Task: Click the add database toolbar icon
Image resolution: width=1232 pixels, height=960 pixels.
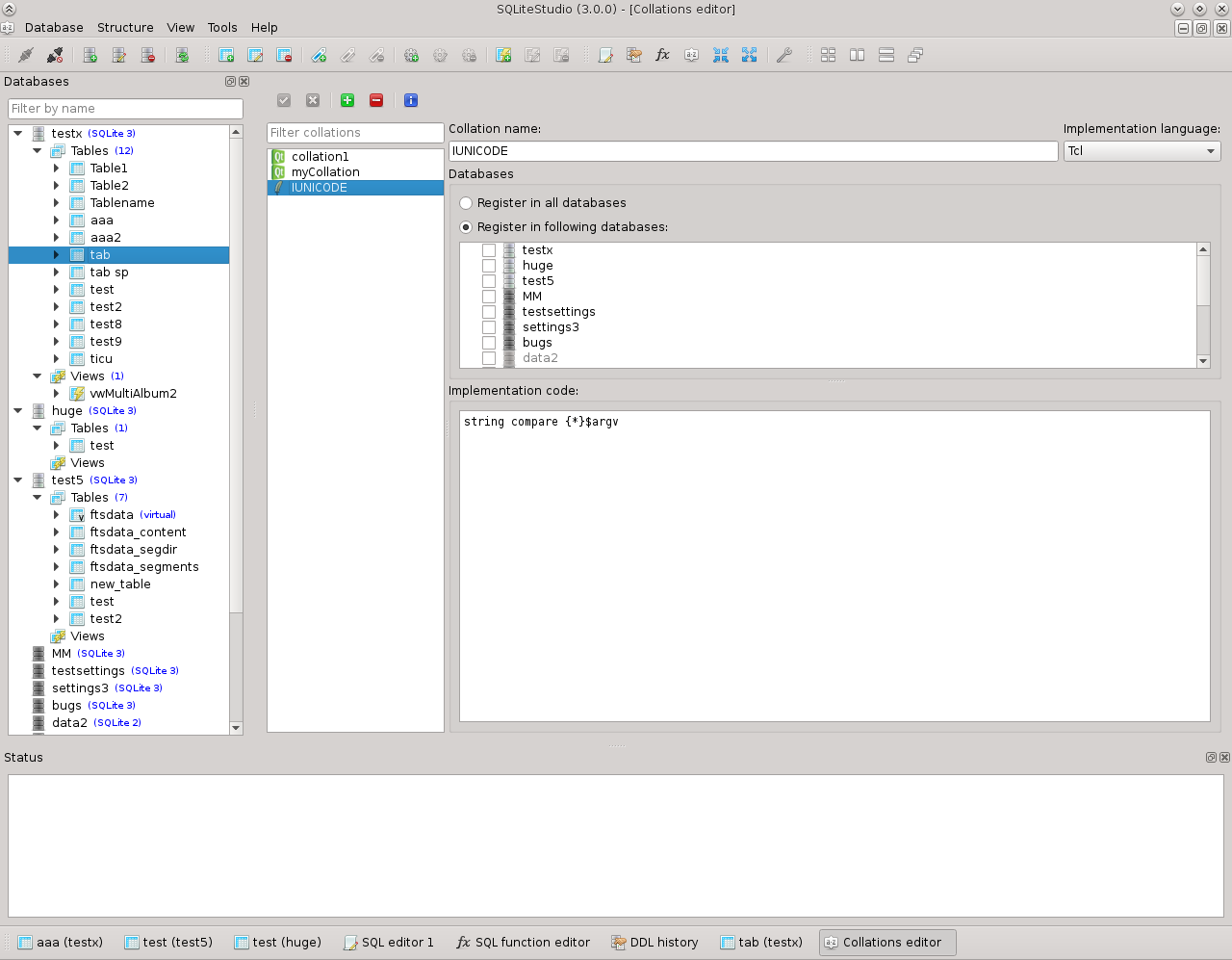Action: 90,56
